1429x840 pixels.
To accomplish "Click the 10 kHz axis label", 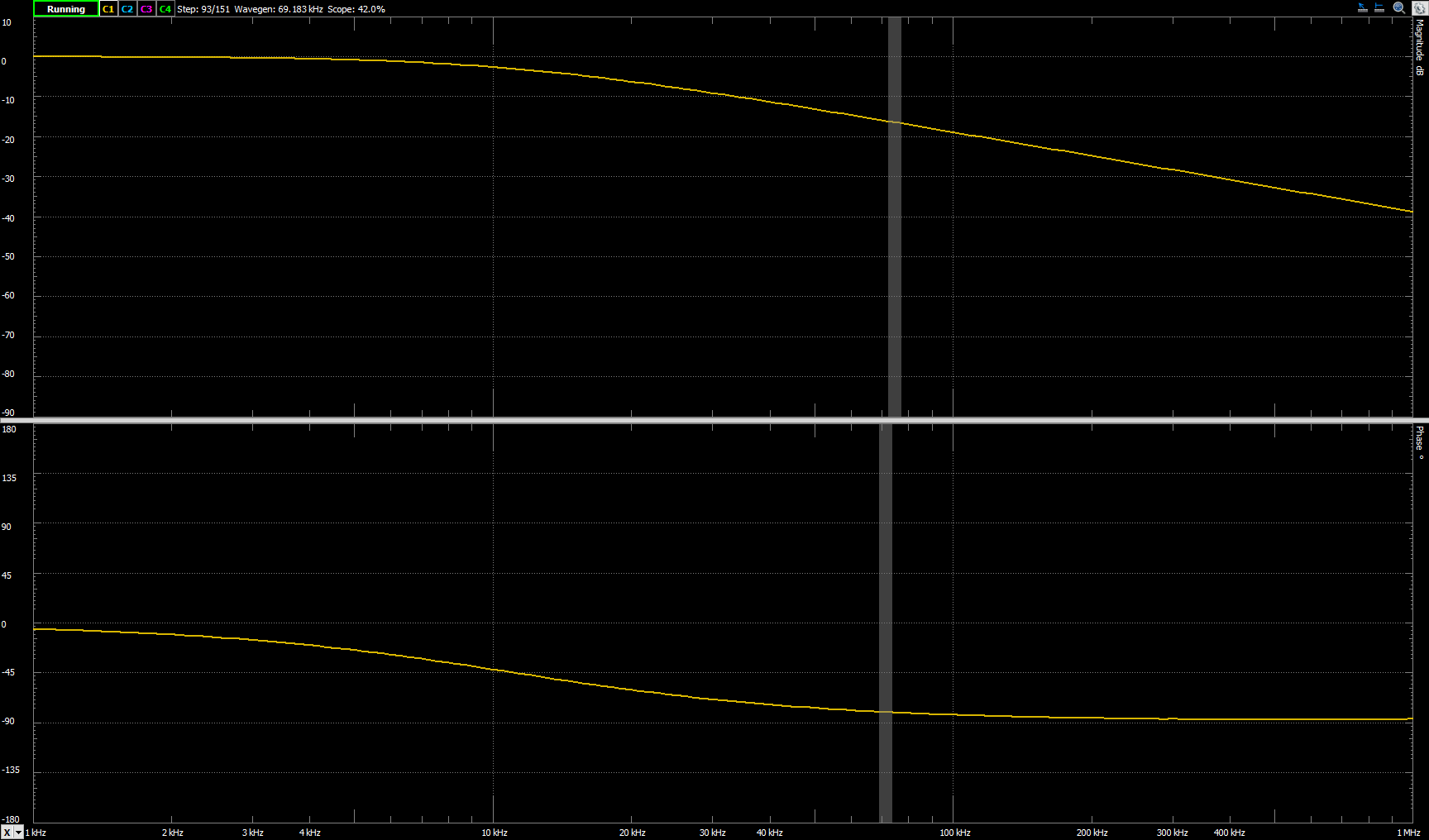I will pos(495,833).
